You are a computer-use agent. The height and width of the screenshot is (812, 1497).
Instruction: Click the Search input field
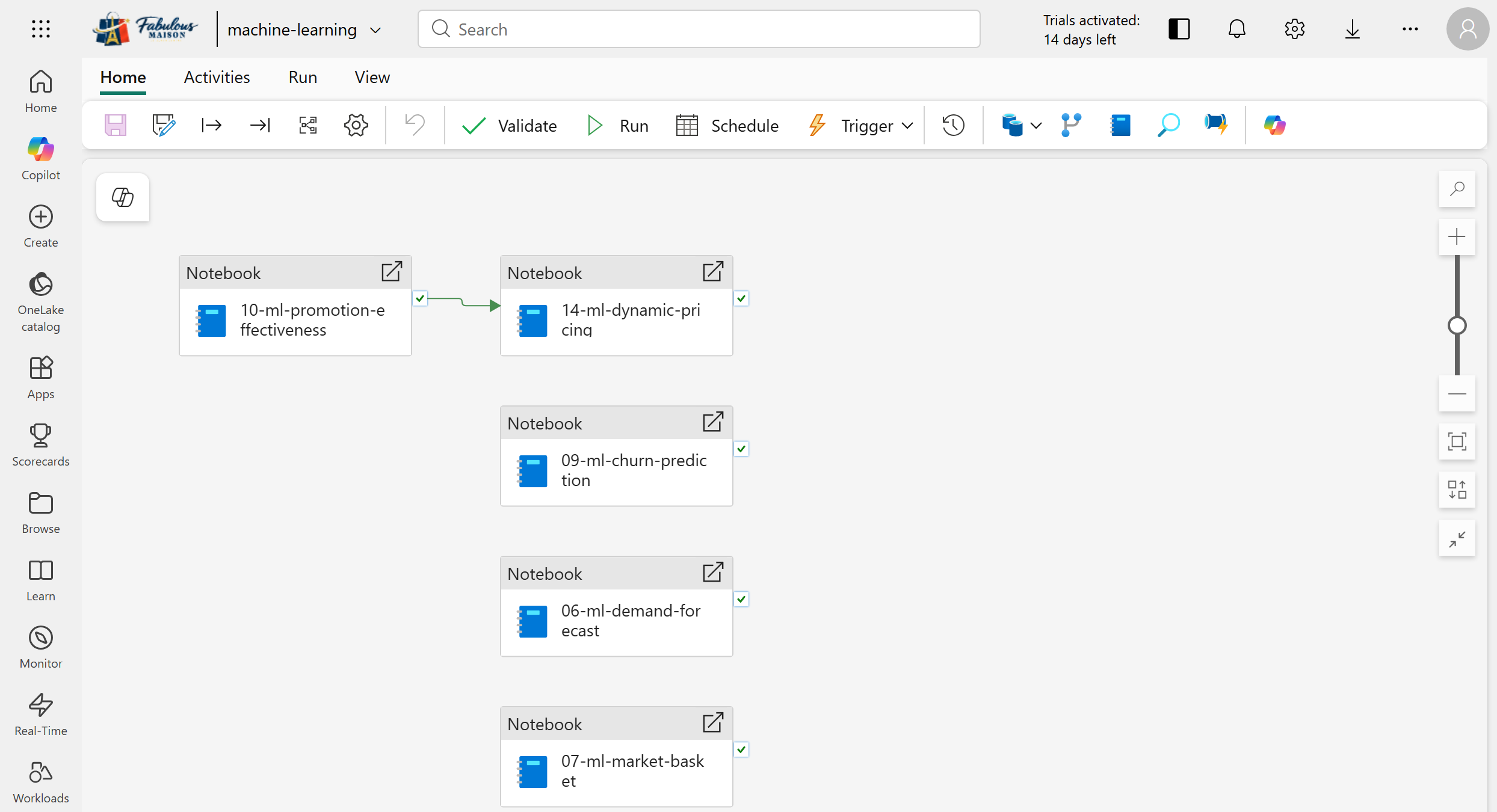tap(699, 29)
